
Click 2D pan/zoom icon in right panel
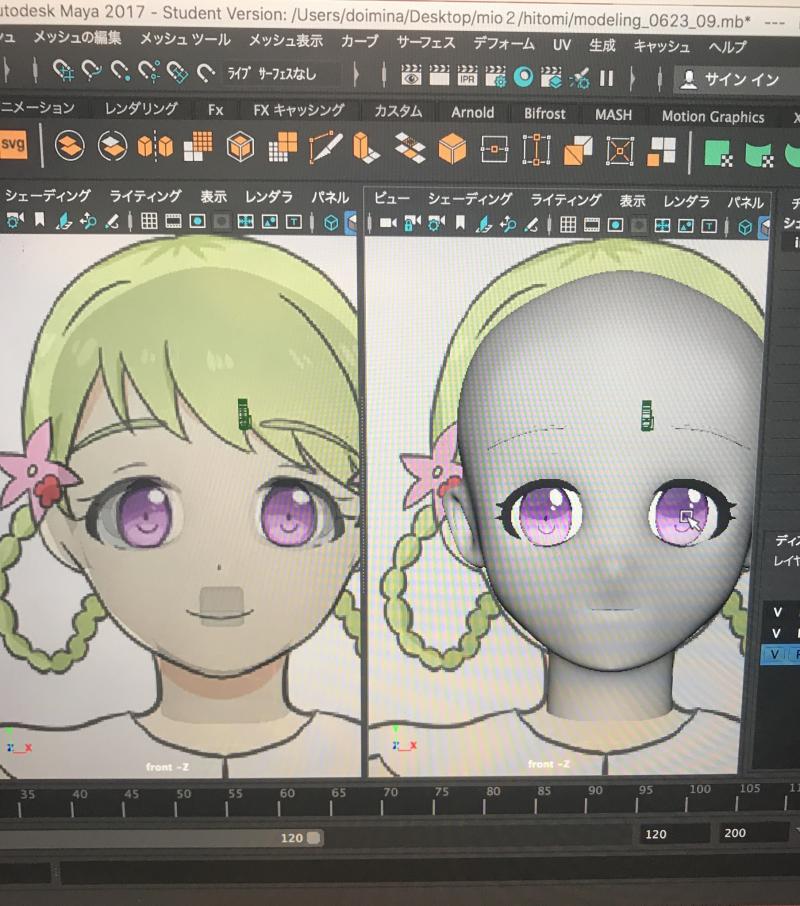(x=508, y=224)
